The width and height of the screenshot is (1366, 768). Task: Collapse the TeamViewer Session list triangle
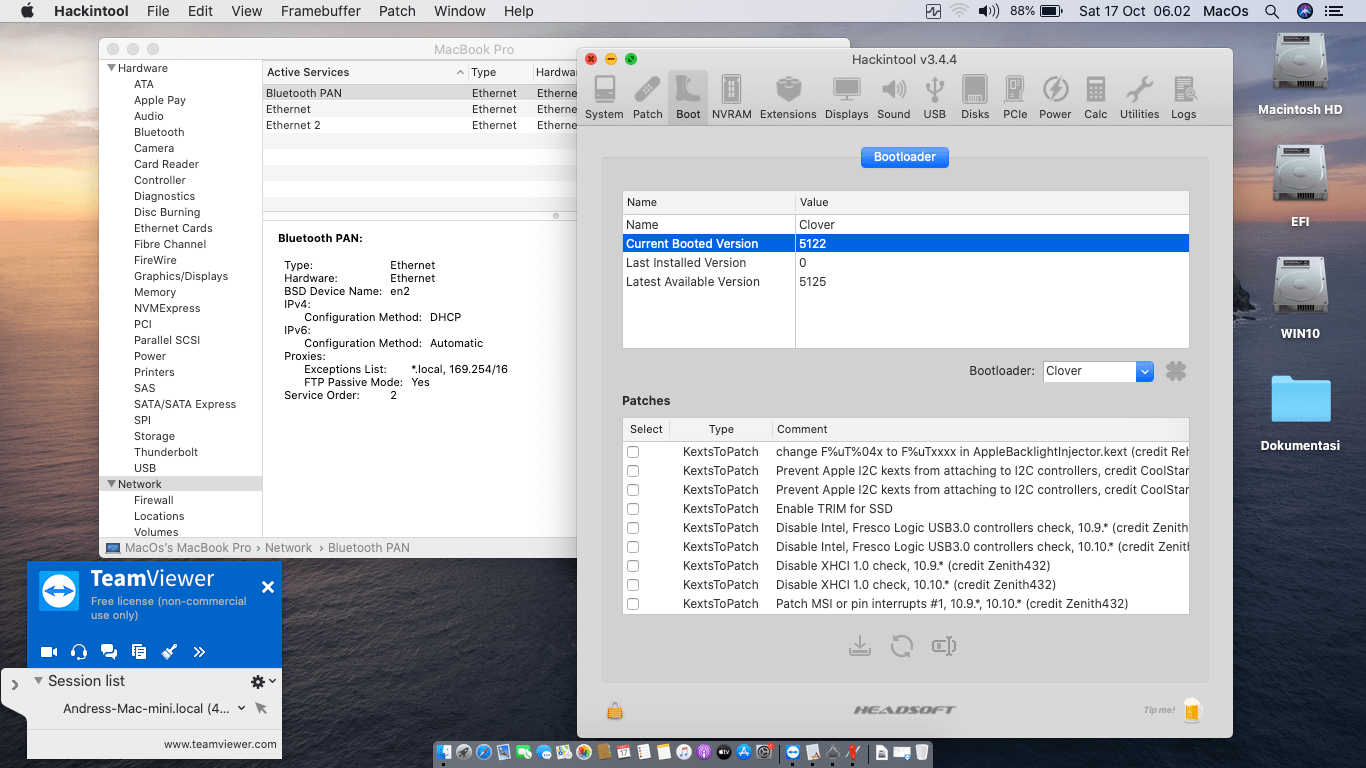click(38, 681)
